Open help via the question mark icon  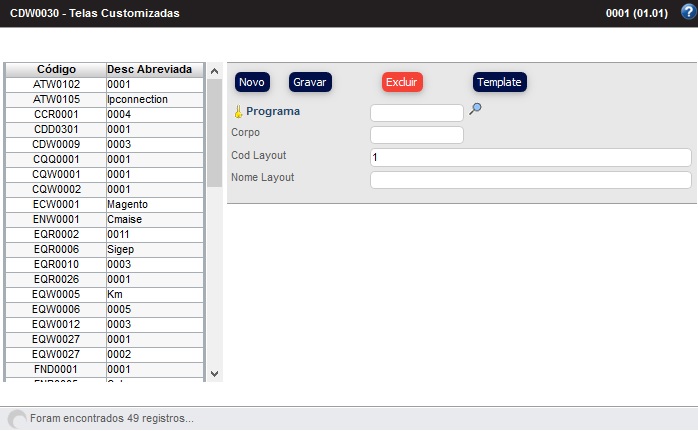click(x=687, y=12)
